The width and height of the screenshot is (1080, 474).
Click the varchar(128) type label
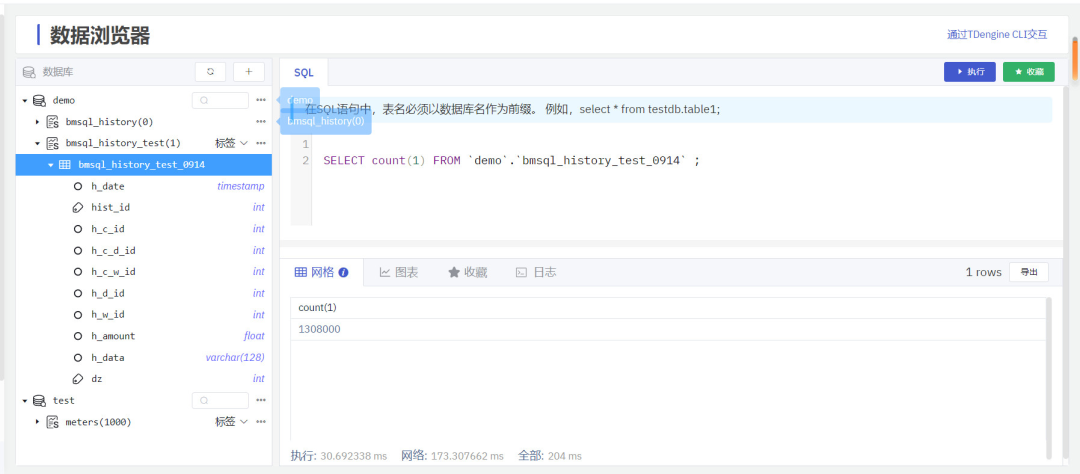click(x=235, y=358)
